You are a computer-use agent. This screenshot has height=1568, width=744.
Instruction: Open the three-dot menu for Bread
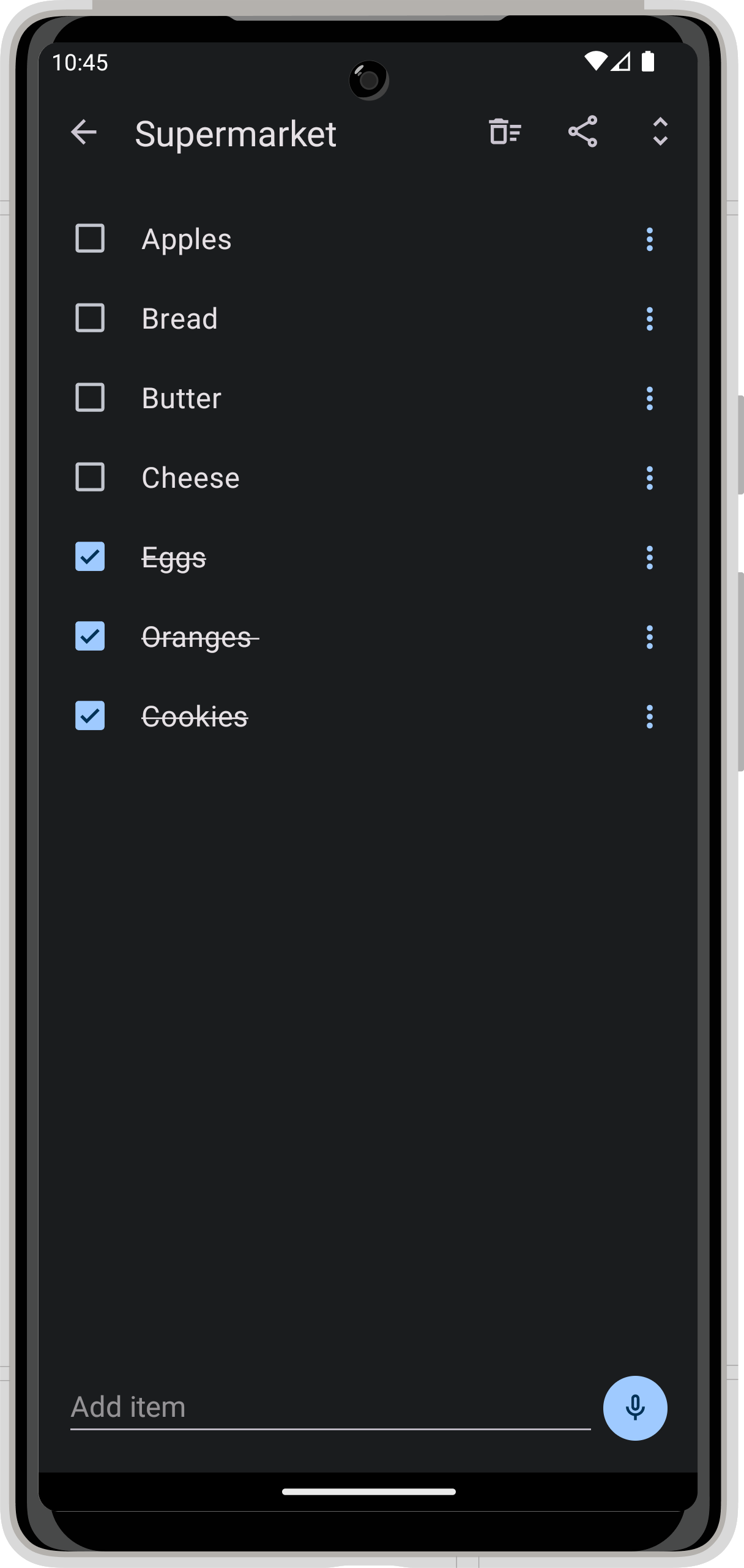(x=650, y=319)
